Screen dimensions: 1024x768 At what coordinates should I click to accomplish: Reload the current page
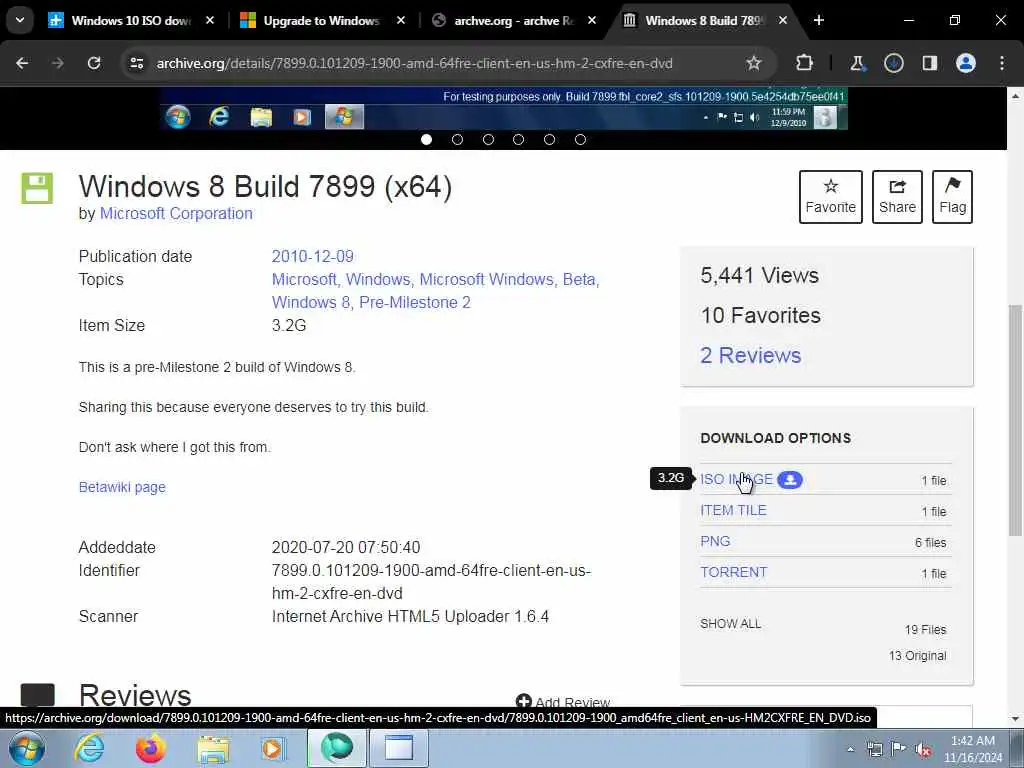click(x=94, y=63)
